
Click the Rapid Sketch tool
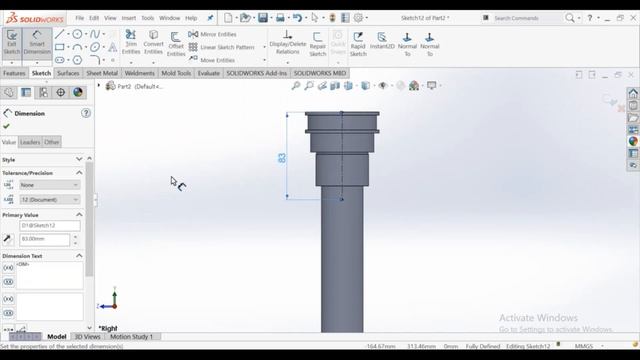pos(358,44)
